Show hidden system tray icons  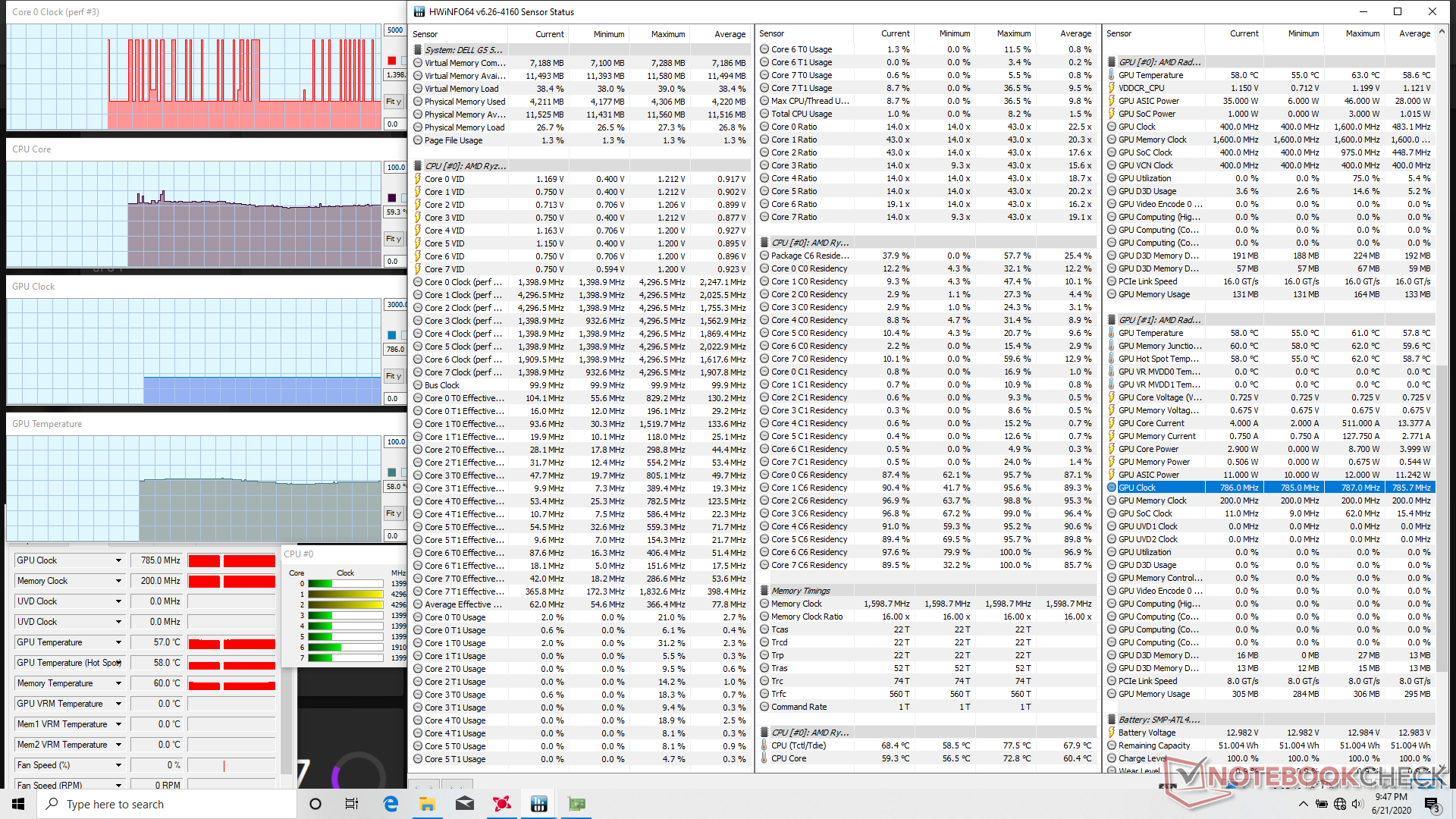tap(1303, 804)
